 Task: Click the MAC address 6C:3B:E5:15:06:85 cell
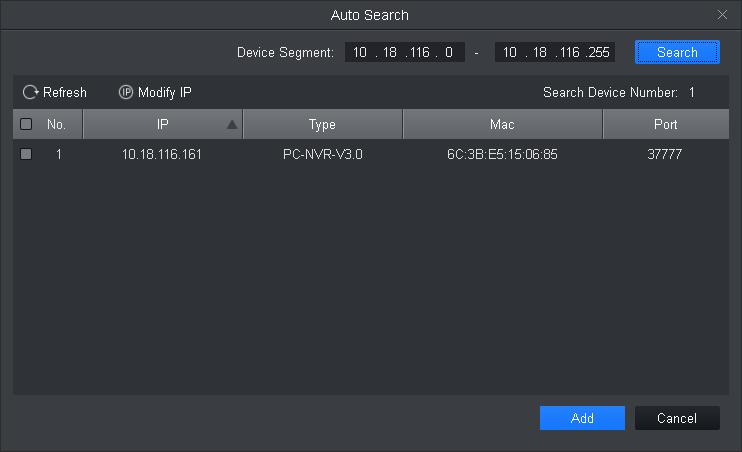(x=502, y=154)
